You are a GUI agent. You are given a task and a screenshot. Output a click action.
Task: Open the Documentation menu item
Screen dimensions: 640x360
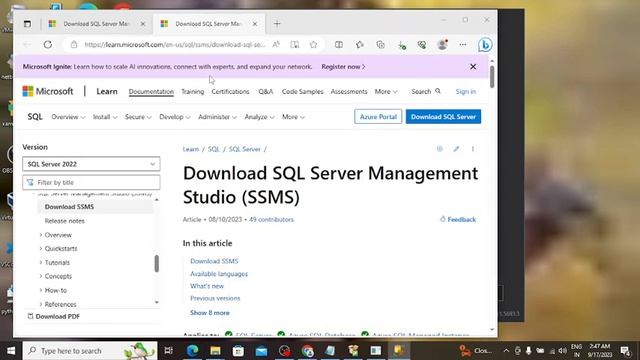click(x=151, y=91)
